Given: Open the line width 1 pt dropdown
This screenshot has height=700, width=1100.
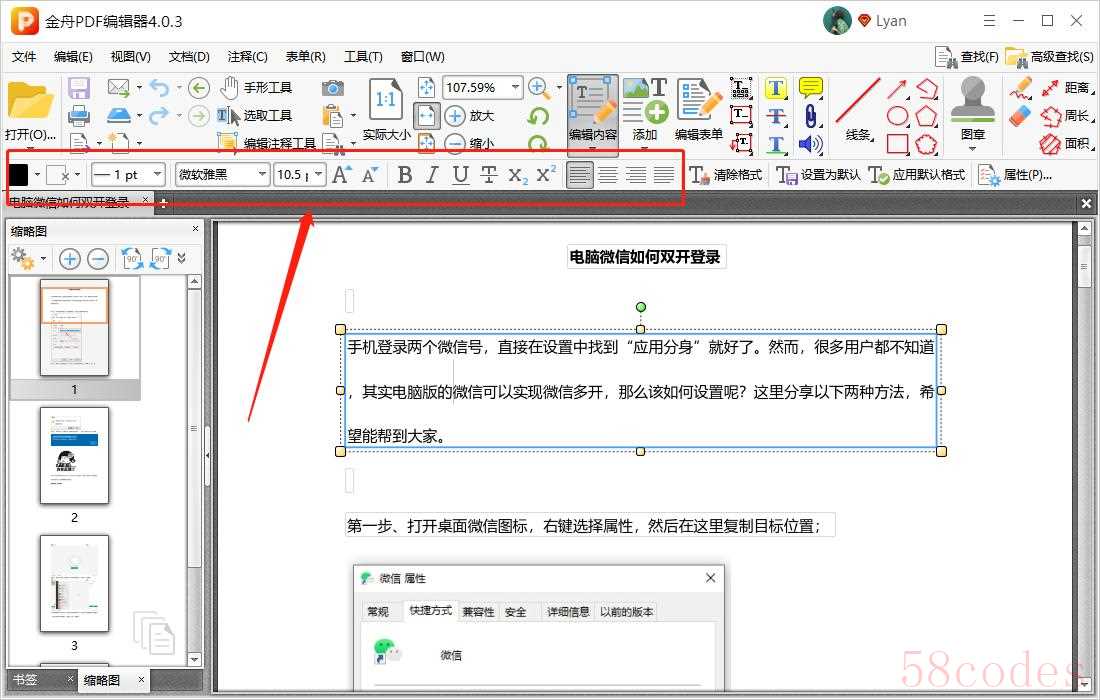Looking at the screenshot, I should pos(127,175).
